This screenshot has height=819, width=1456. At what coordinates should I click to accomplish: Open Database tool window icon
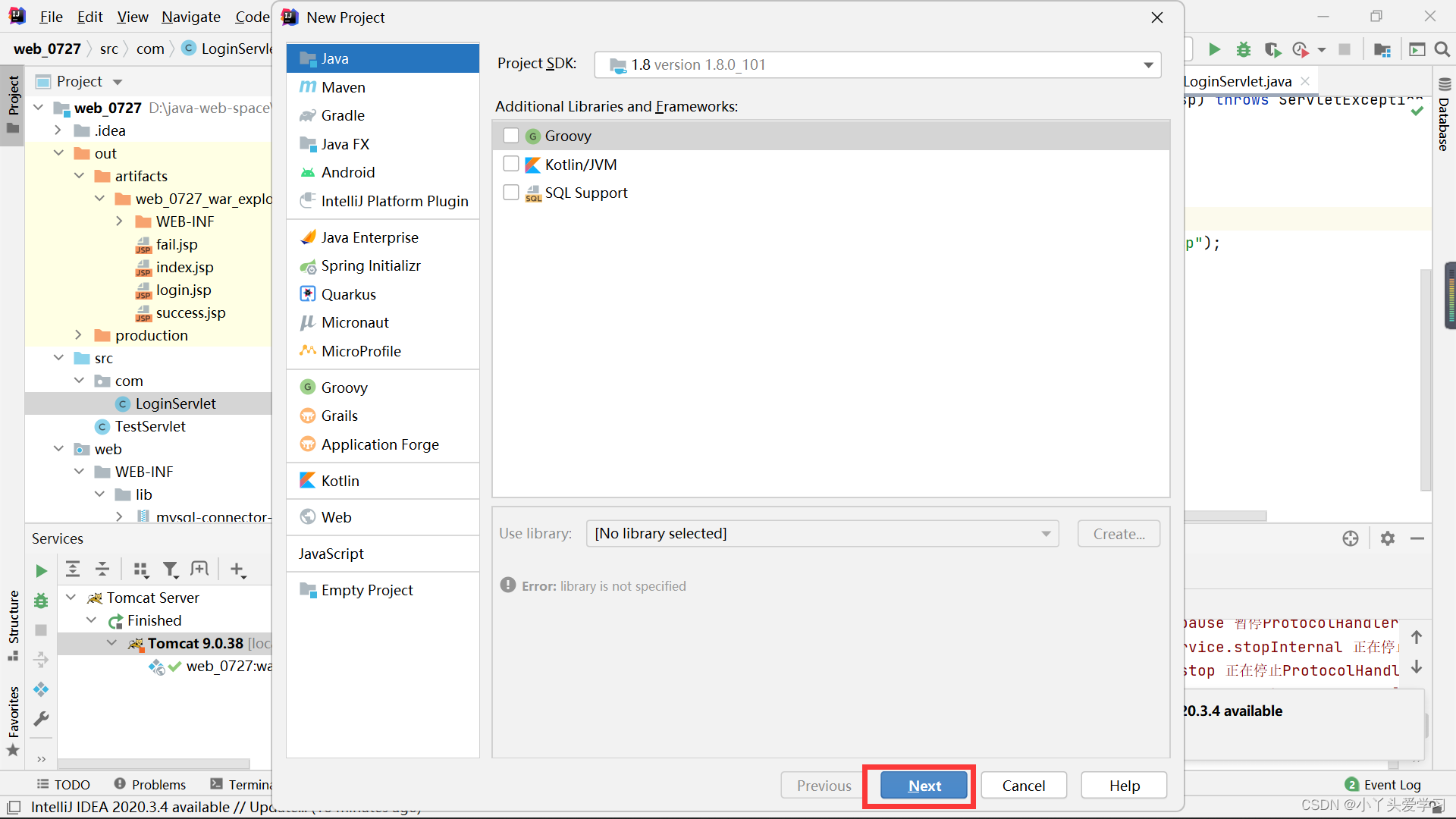pyautogui.click(x=1444, y=115)
